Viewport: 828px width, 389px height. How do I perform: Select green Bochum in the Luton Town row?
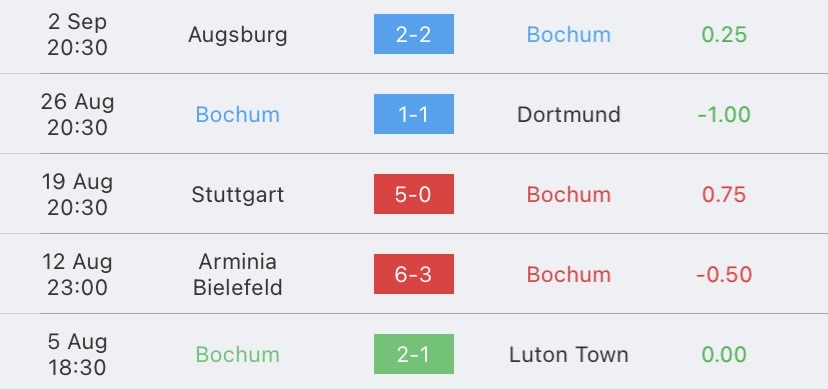coord(238,354)
